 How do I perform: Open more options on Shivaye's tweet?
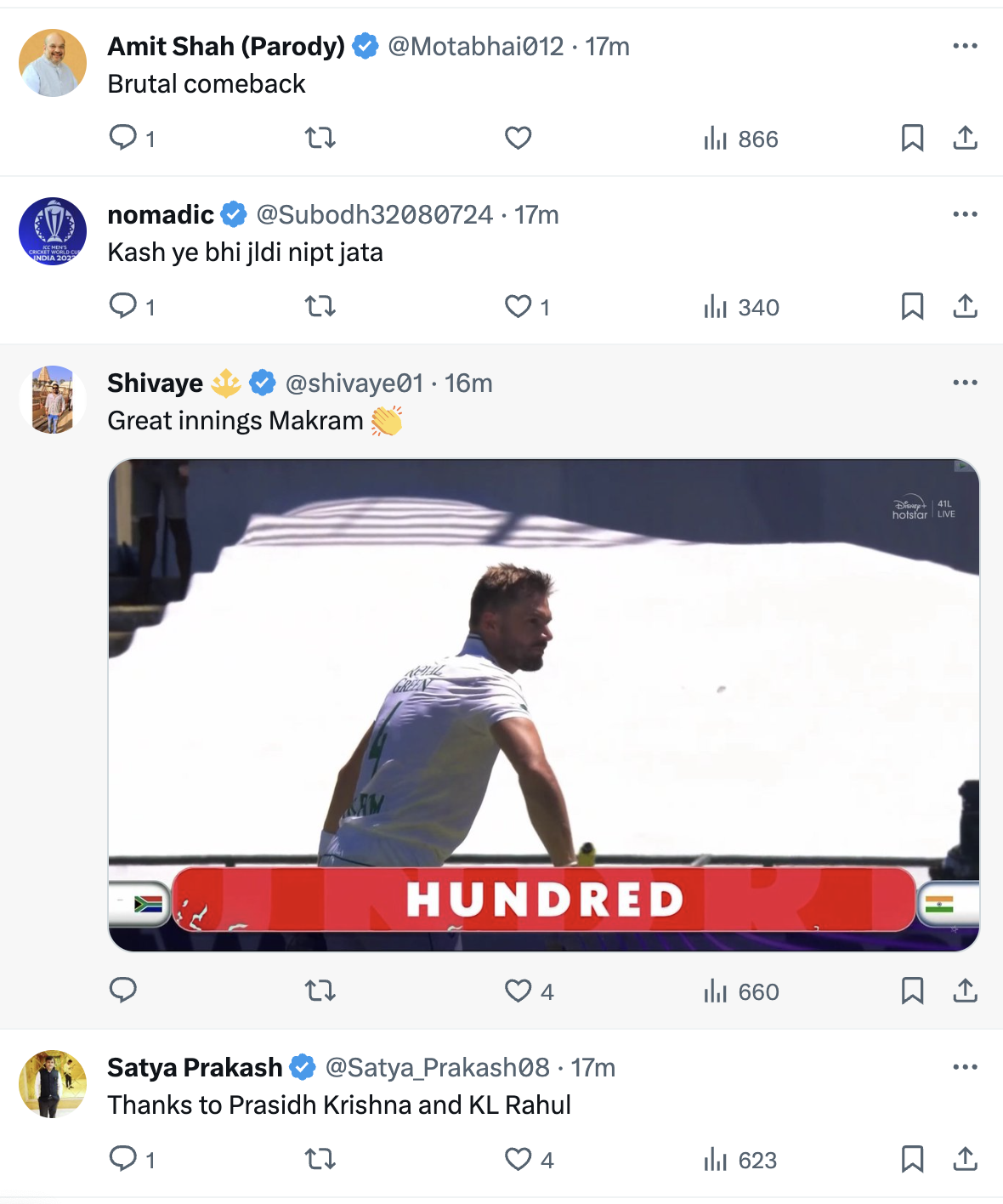(x=965, y=383)
